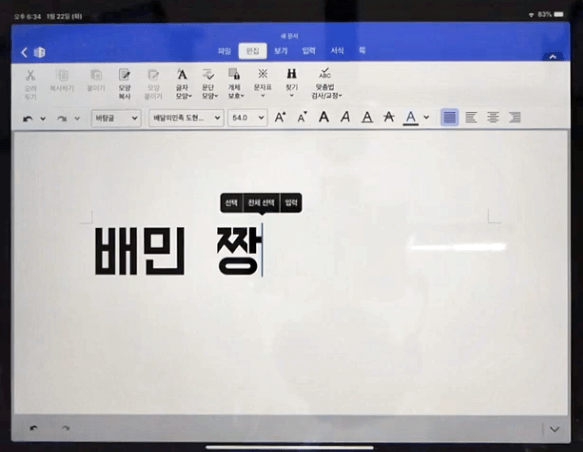
Task: Open Object Protect (개체 보호) menu
Action: click(235, 84)
